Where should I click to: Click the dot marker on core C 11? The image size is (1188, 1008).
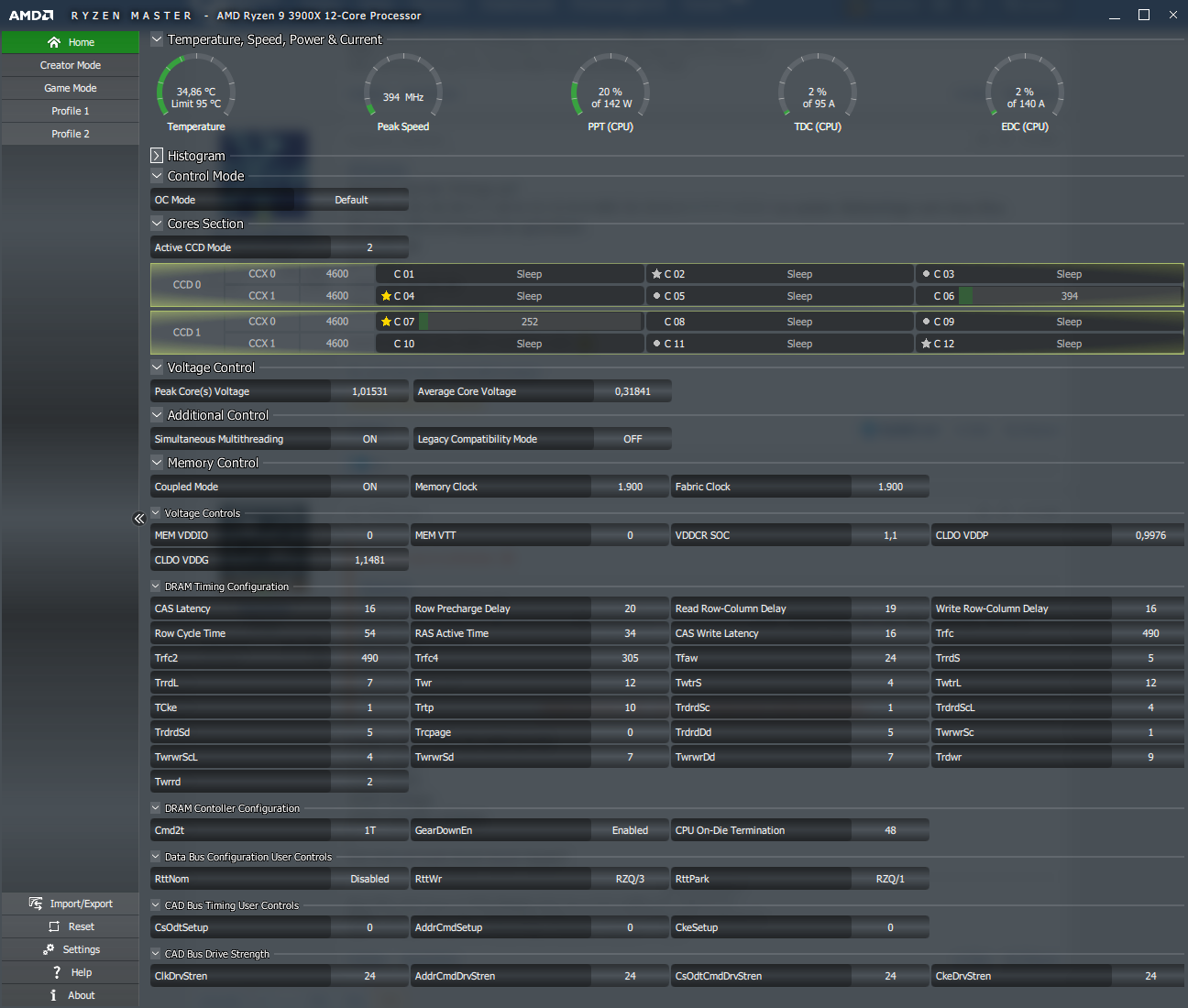click(x=656, y=344)
